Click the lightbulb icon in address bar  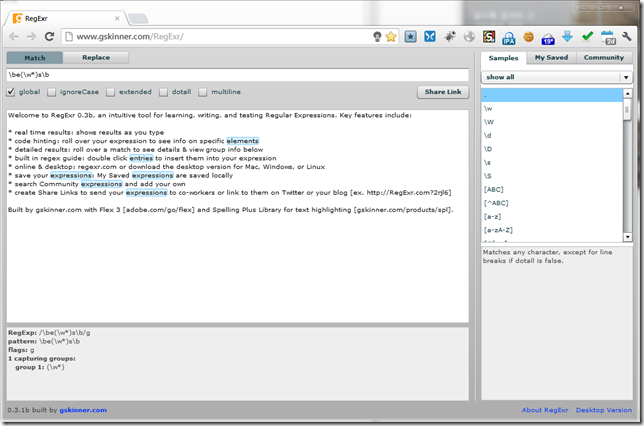point(377,37)
